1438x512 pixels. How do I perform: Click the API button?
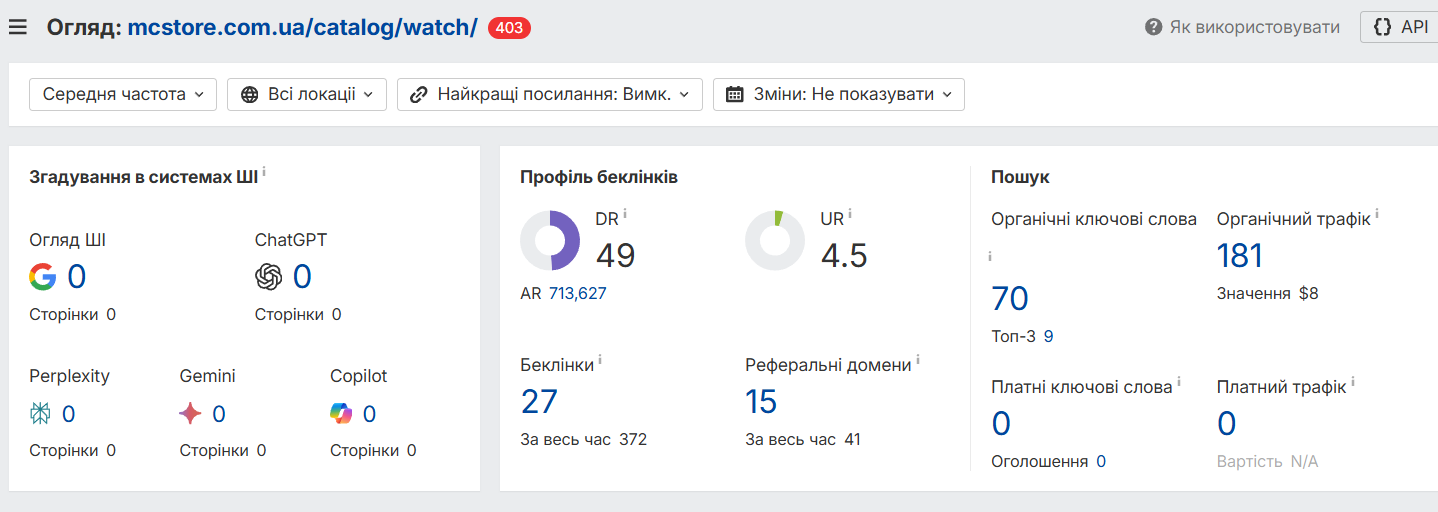(1400, 27)
